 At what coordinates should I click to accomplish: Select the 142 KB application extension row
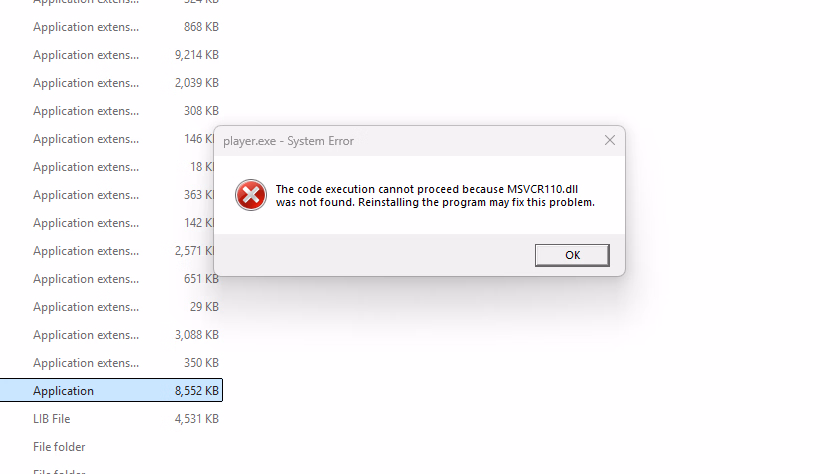click(107, 223)
